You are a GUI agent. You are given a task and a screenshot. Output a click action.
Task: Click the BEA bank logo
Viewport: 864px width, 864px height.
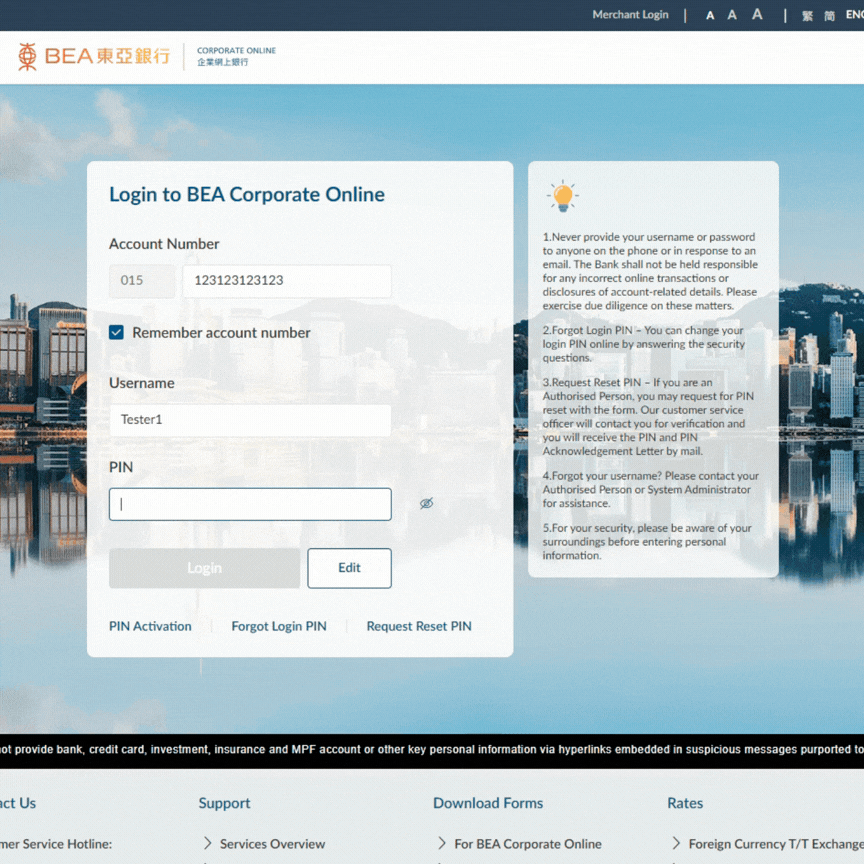94,56
